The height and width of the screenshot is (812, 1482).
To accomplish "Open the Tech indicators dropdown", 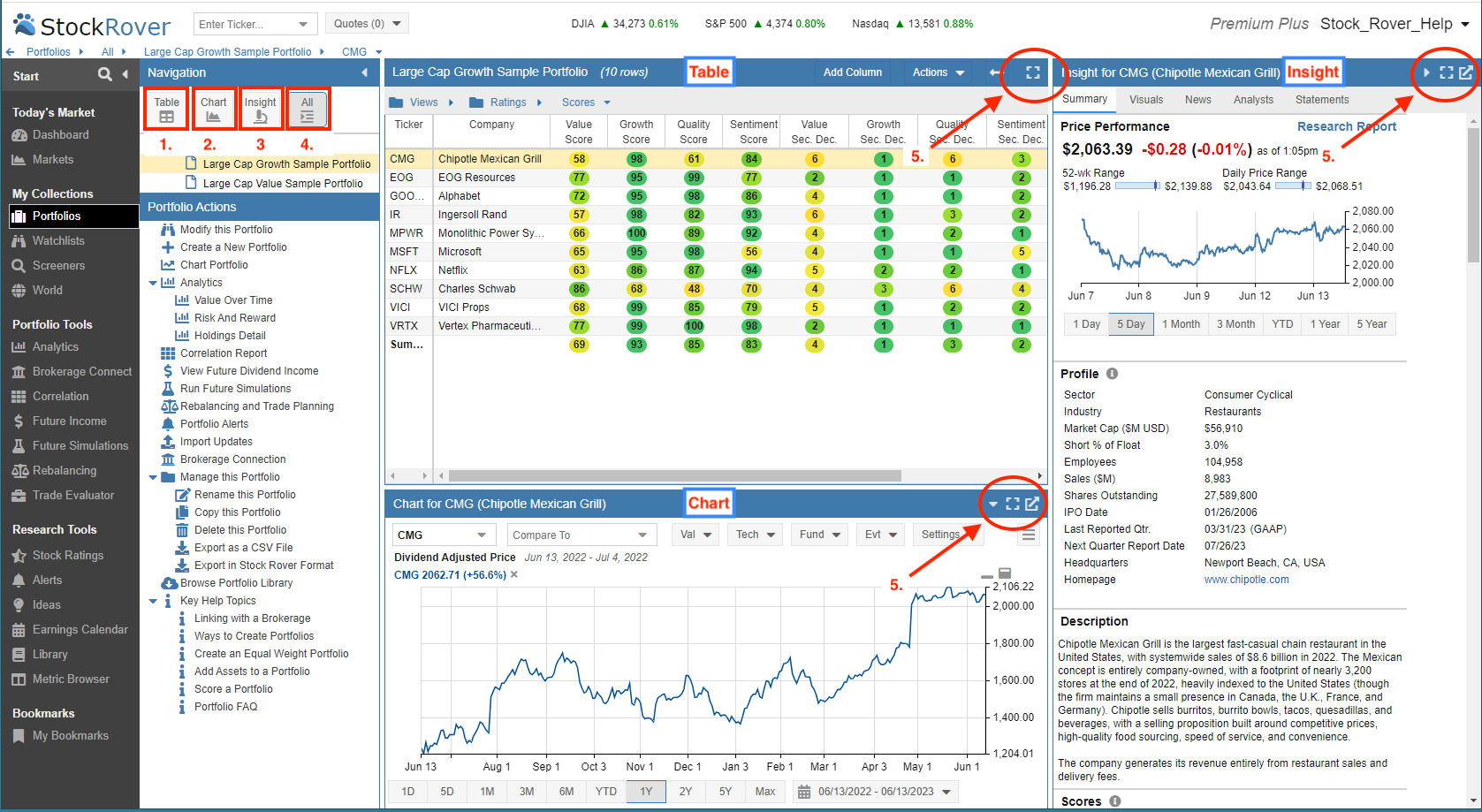I will tap(756, 535).
